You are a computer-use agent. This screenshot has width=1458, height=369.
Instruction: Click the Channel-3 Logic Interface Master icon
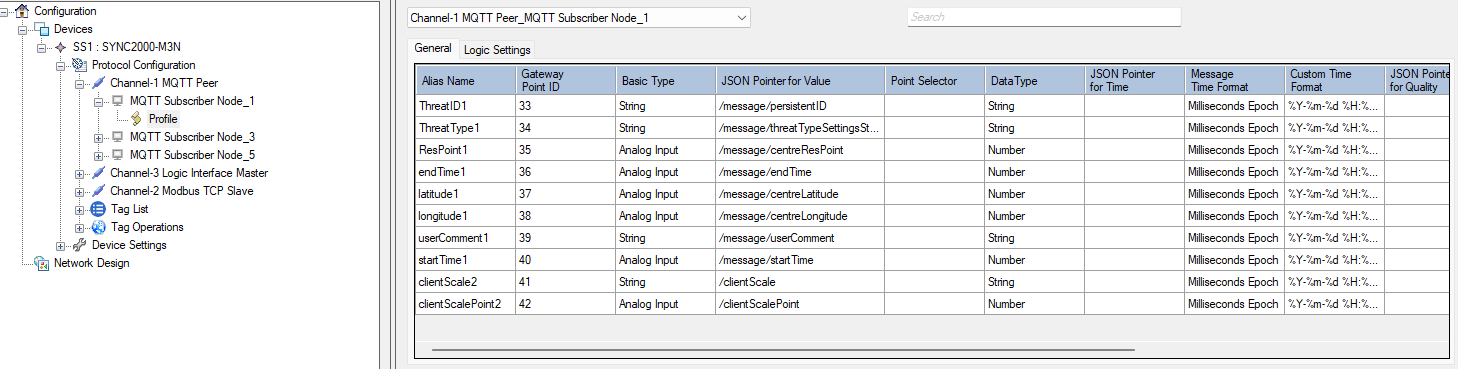click(x=99, y=173)
